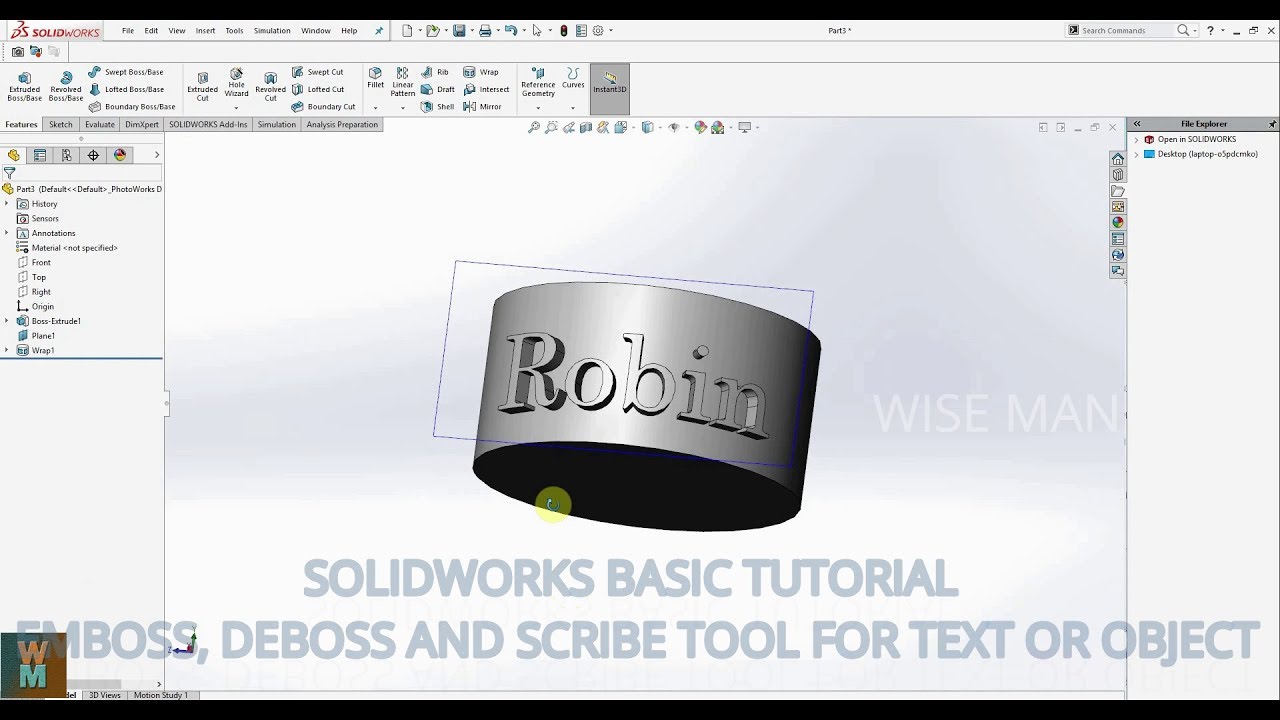Expand the Wrap1 feature
The height and width of the screenshot is (720, 1280).
(7, 350)
